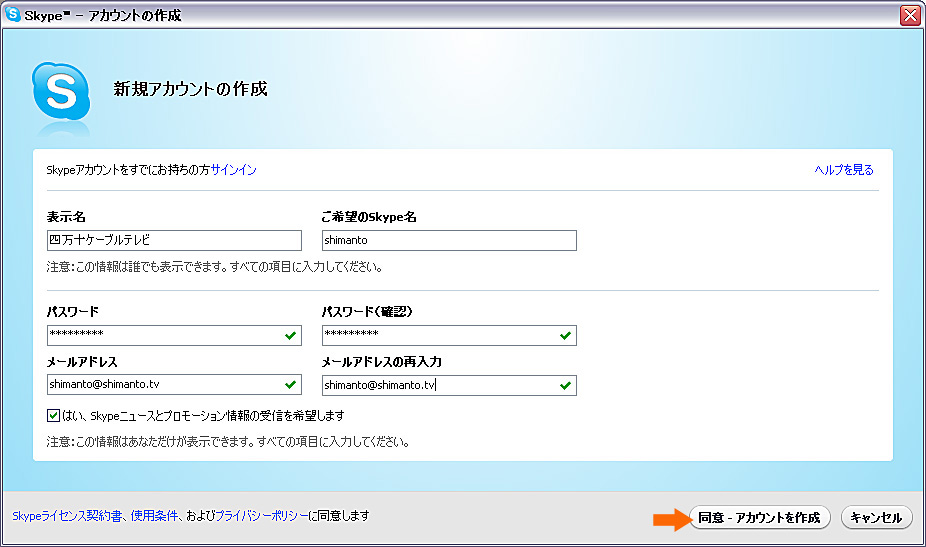Click the note about あなただけが表示できます

click(228, 442)
